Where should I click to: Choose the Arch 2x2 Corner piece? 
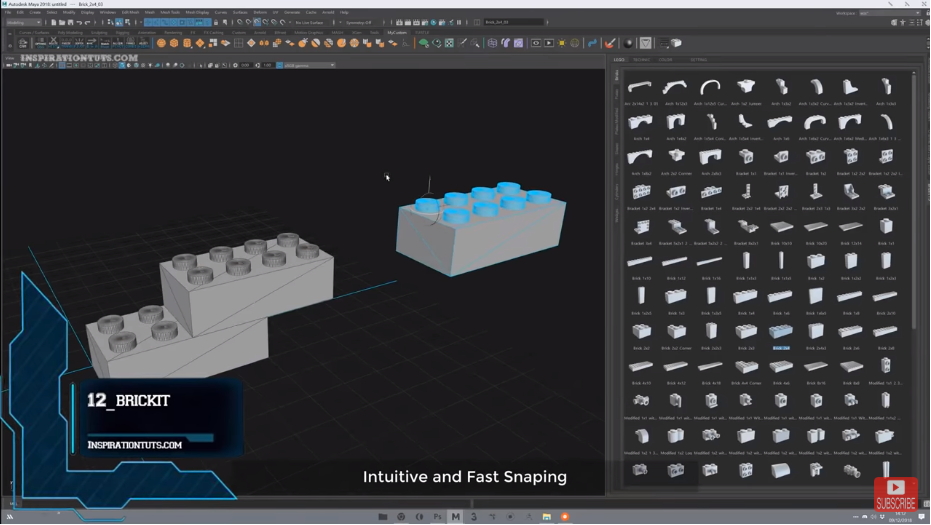point(676,157)
